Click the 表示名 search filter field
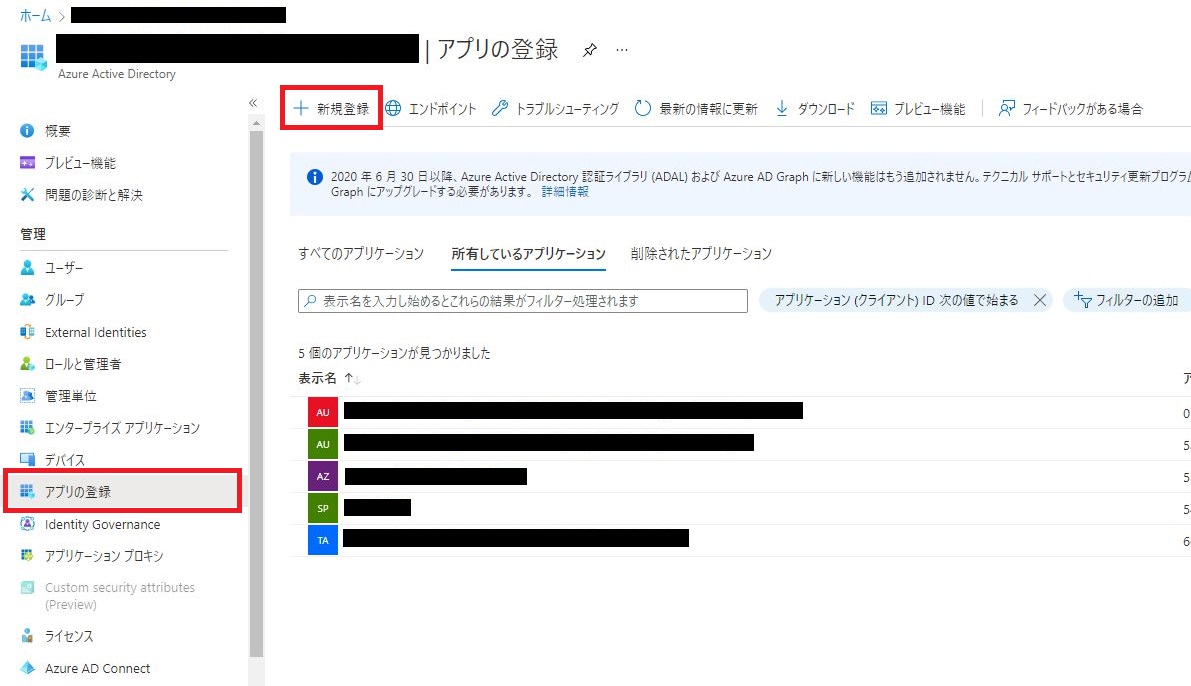 [523, 301]
